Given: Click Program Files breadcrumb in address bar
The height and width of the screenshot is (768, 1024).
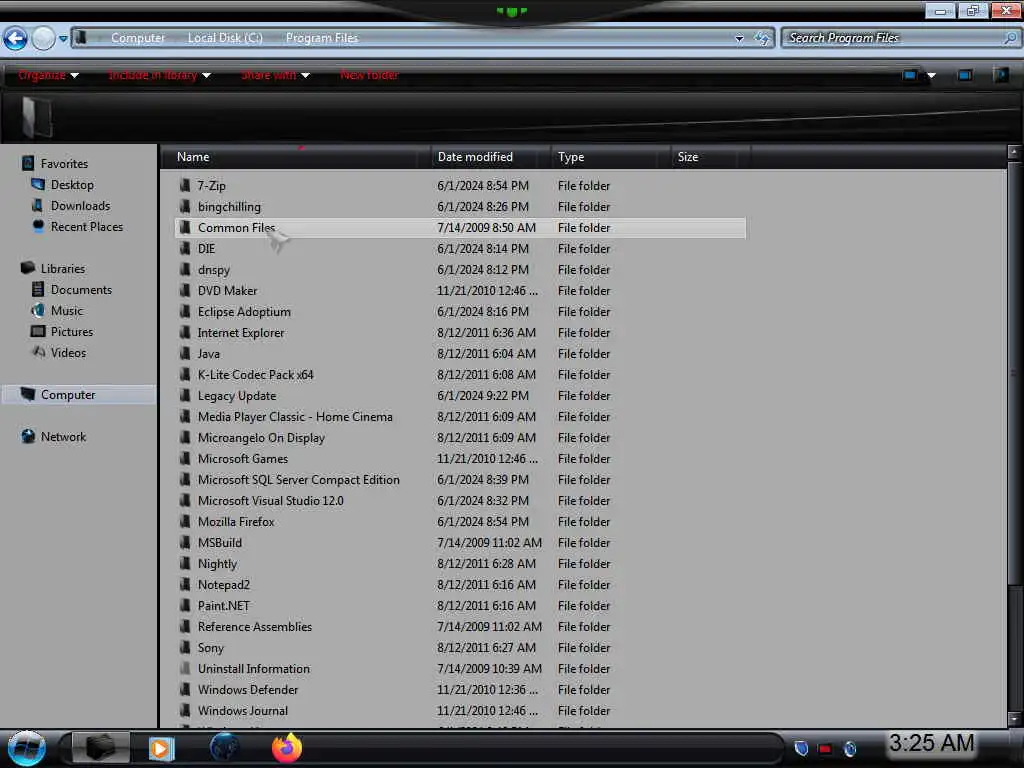Looking at the screenshot, I should click(322, 38).
